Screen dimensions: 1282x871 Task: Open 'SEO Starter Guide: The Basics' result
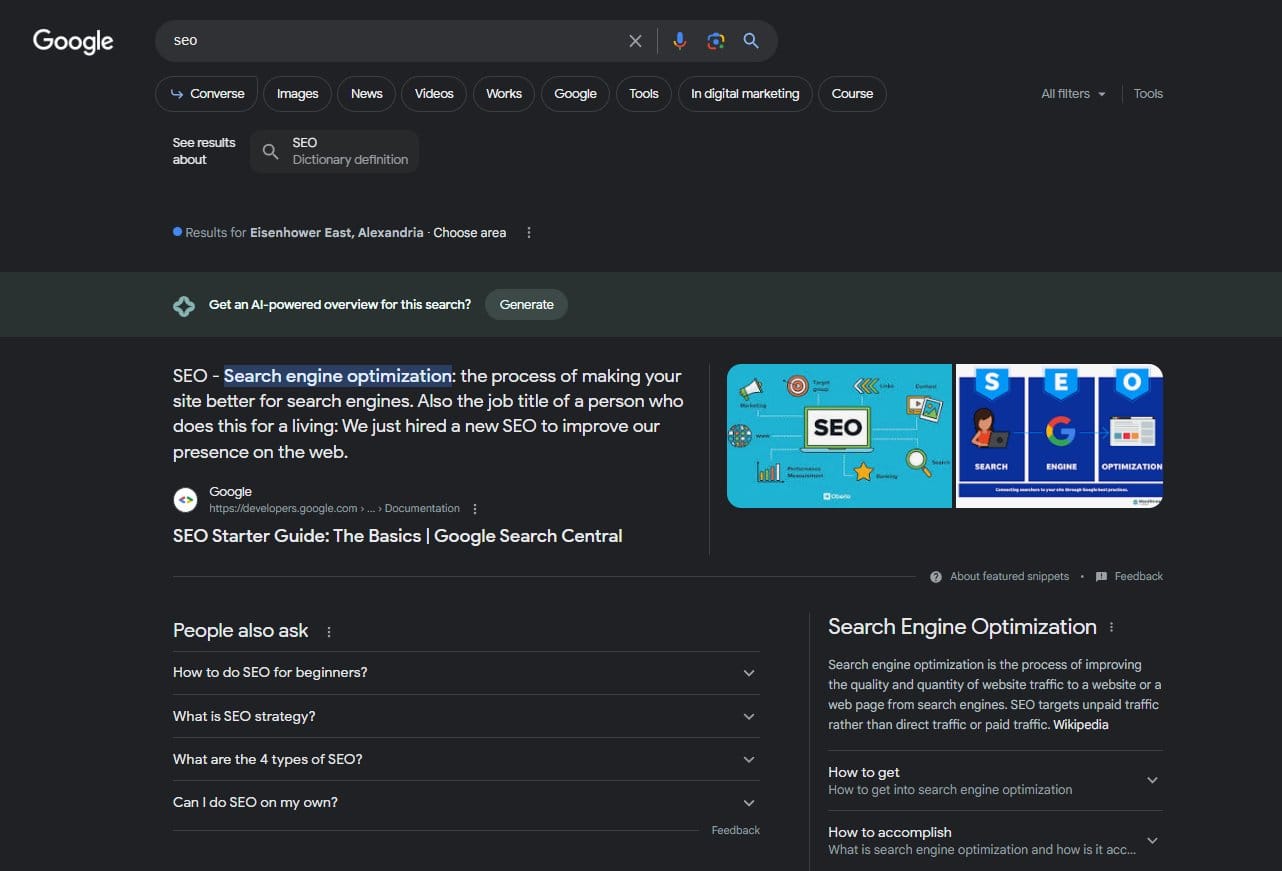click(x=397, y=537)
